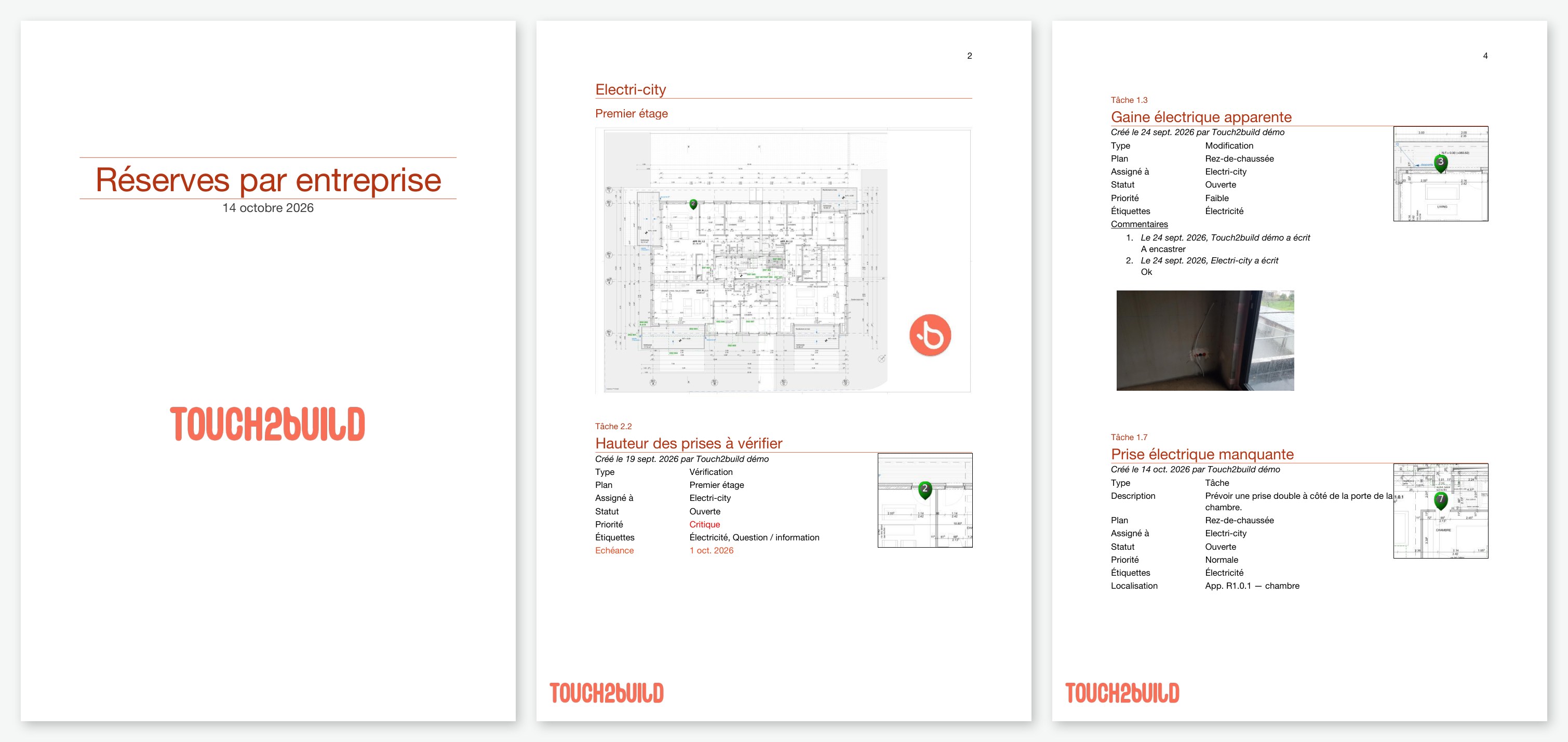Viewport: 1568px width, 742px height.
Task: Open the plan thumbnail beside Prise électrique manquante
Action: (1441, 511)
